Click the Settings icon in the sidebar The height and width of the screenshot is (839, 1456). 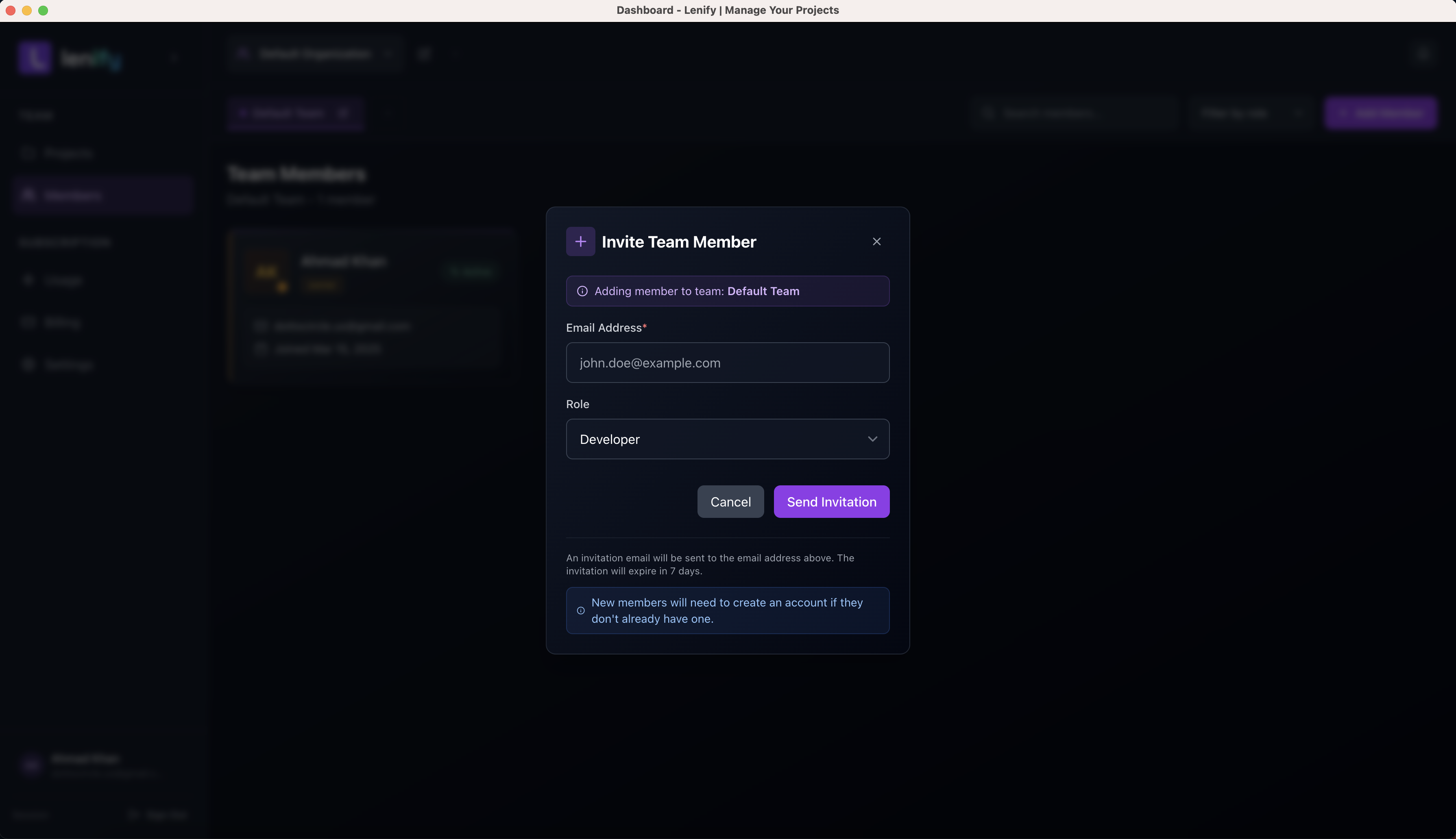(29, 364)
